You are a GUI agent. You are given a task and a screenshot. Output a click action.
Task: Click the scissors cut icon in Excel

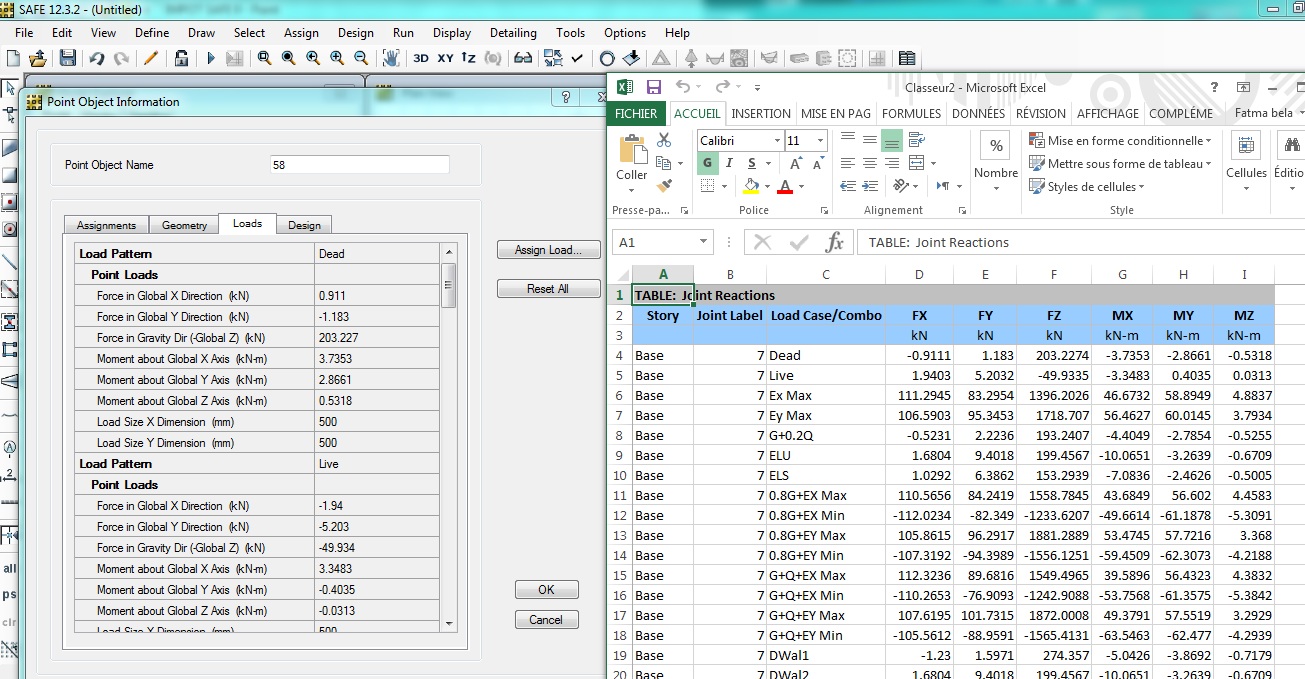point(665,141)
